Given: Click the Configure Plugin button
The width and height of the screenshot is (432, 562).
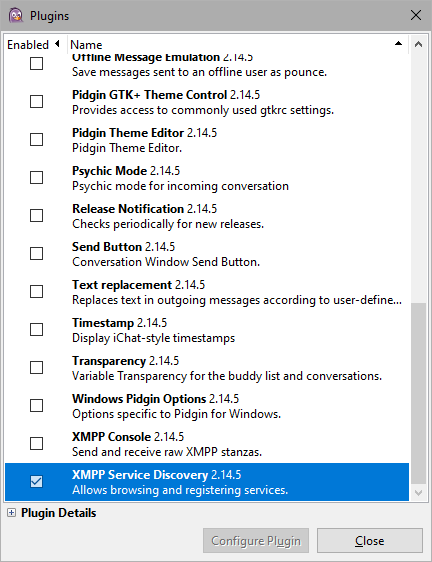Looking at the screenshot, I should [x=256, y=540].
